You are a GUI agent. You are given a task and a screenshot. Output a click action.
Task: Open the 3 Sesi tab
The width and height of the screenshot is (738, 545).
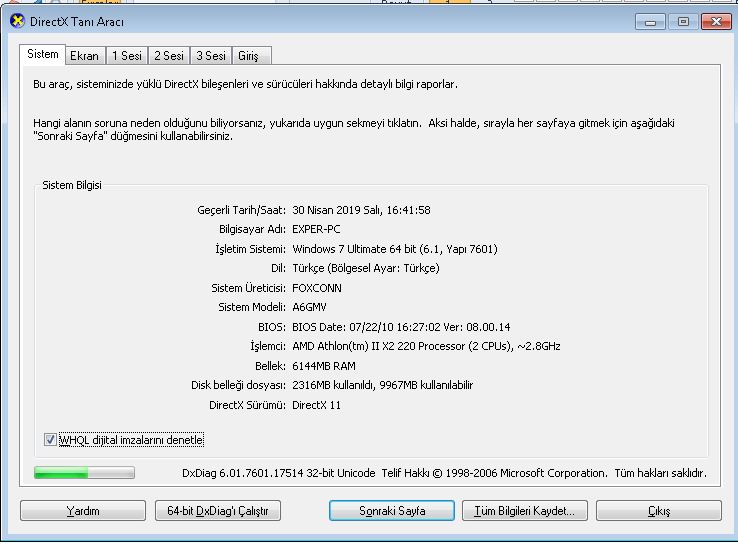click(x=211, y=56)
